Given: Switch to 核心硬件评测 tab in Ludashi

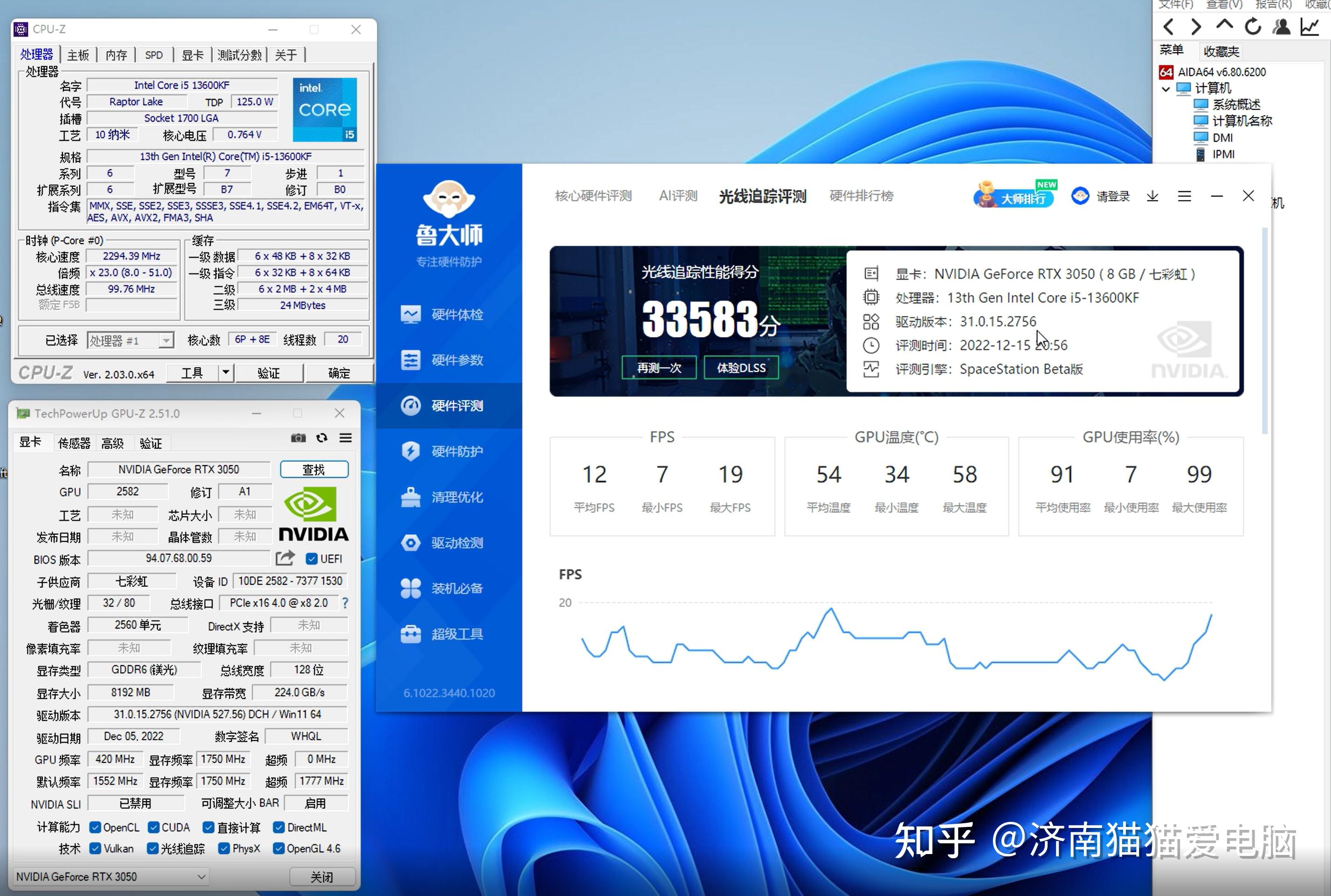Looking at the screenshot, I should coord(593,197).
